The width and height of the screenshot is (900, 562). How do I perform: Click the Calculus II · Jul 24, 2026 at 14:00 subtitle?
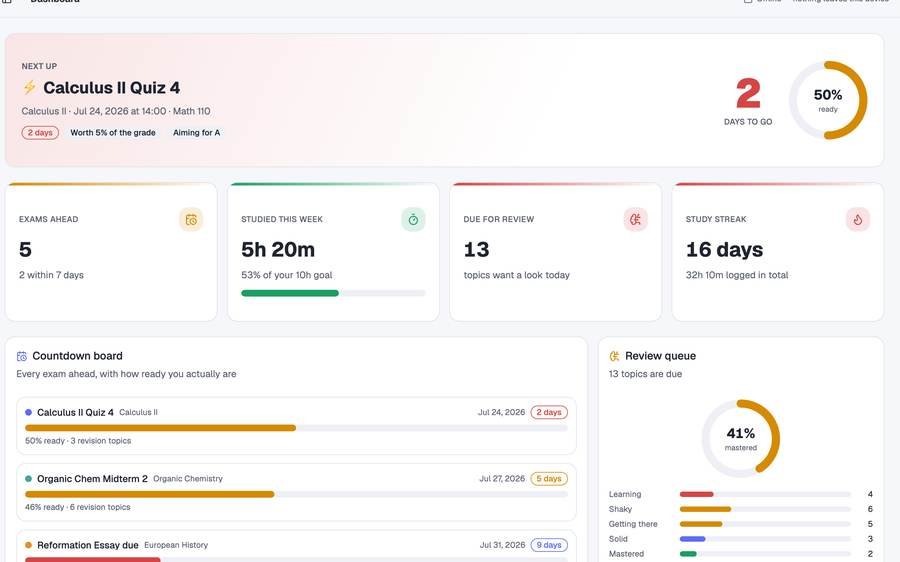116,111
